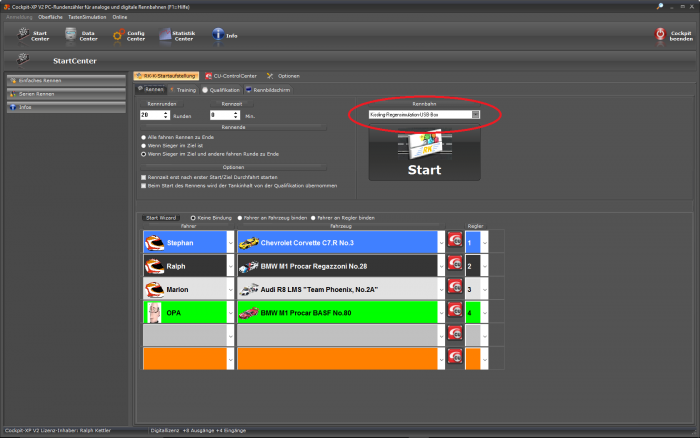Click the Rennrunden number input field
The height and width of the screenshot is (438, 700).
tap(148, 115)
